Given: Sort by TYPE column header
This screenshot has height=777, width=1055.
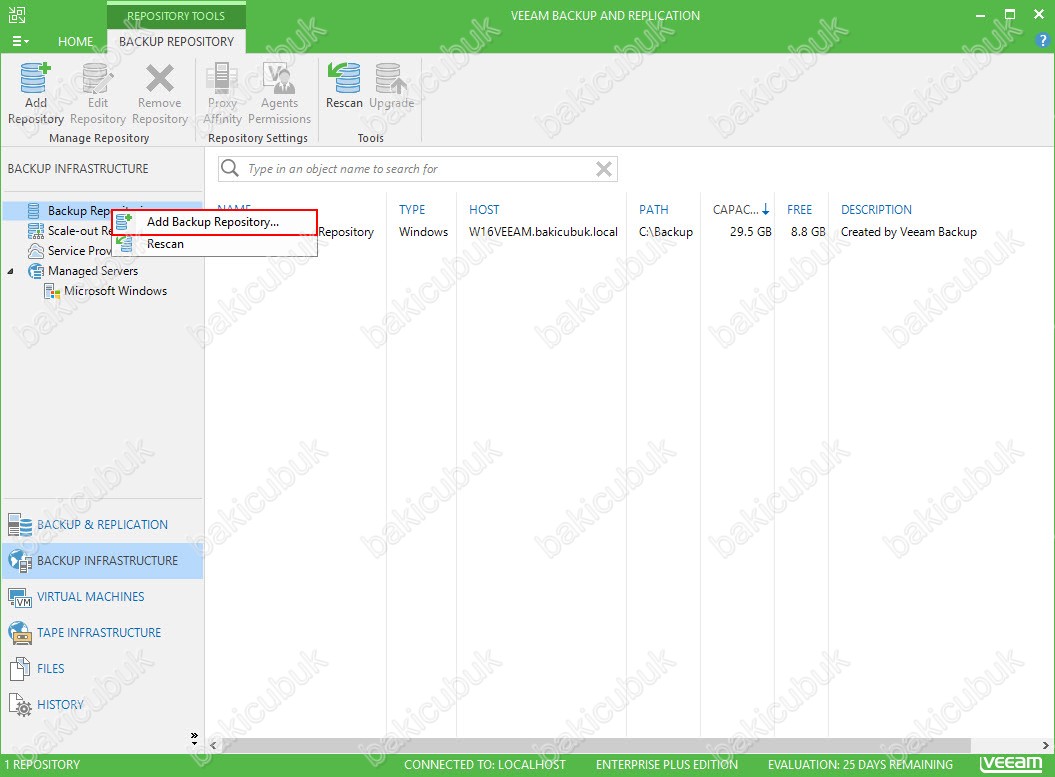Looking at the screenshot, I should pyautogui.click(x=412, y=210).
